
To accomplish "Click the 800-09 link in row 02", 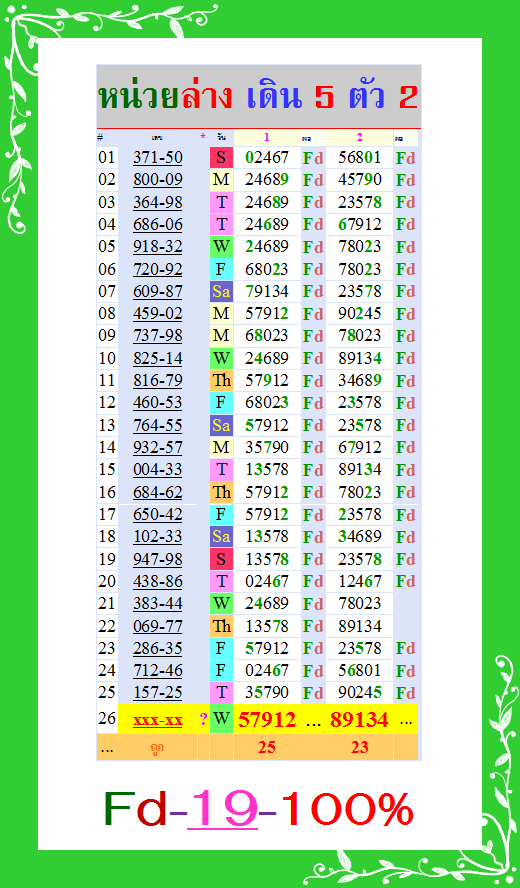I will tap(158, 180).
